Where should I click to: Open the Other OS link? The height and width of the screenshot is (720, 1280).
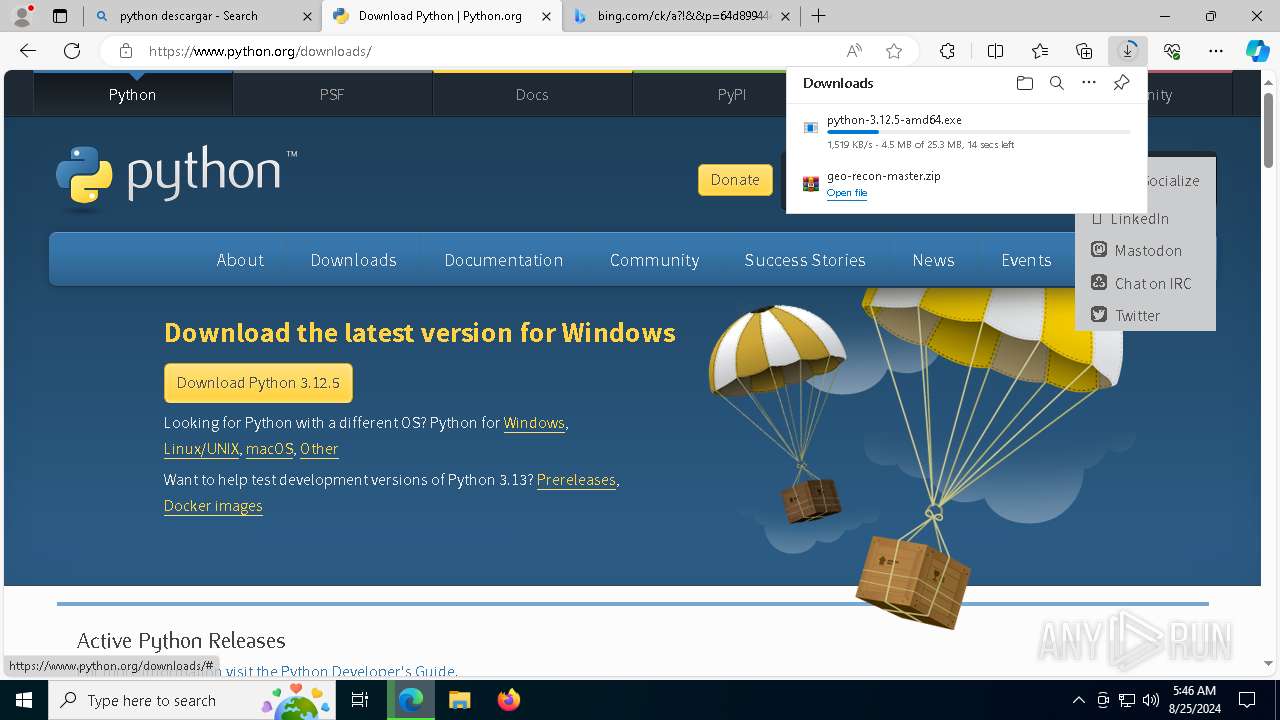click(319, 449)
